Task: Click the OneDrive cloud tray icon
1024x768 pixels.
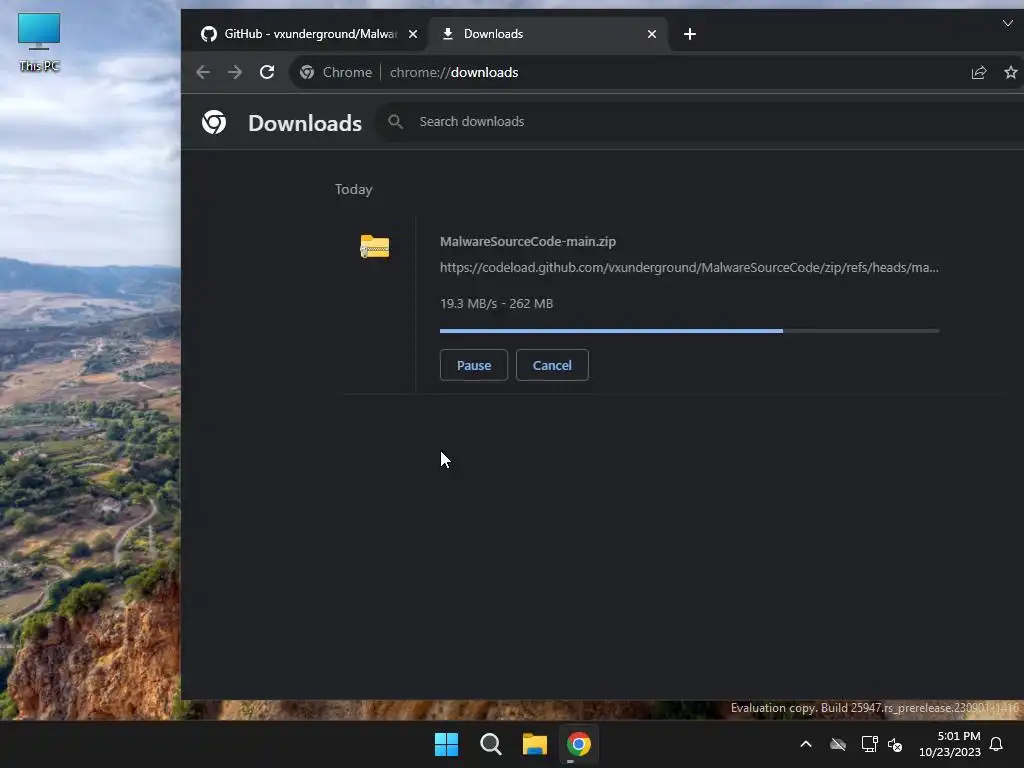Action: [x=838, y=744]
